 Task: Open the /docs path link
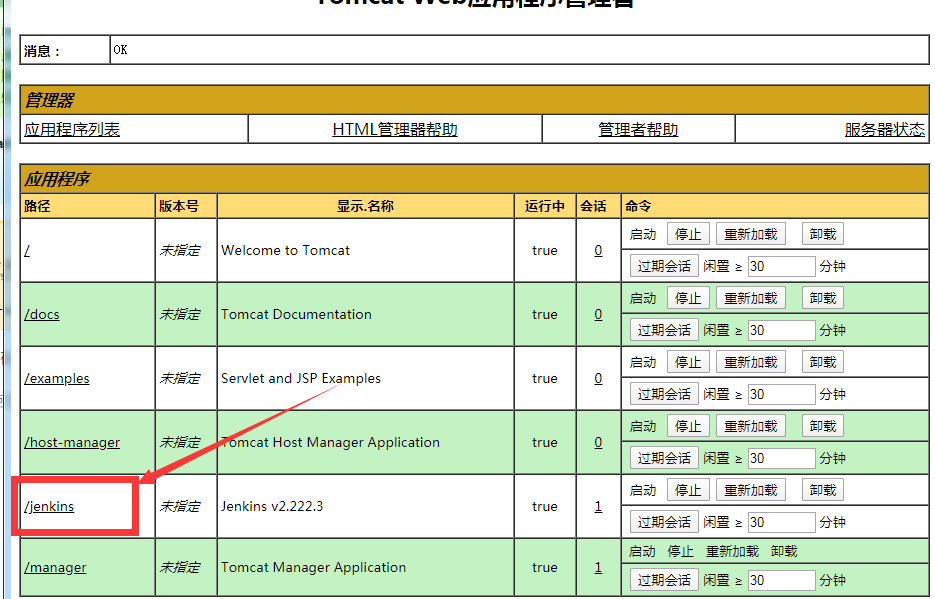point(42,314)
